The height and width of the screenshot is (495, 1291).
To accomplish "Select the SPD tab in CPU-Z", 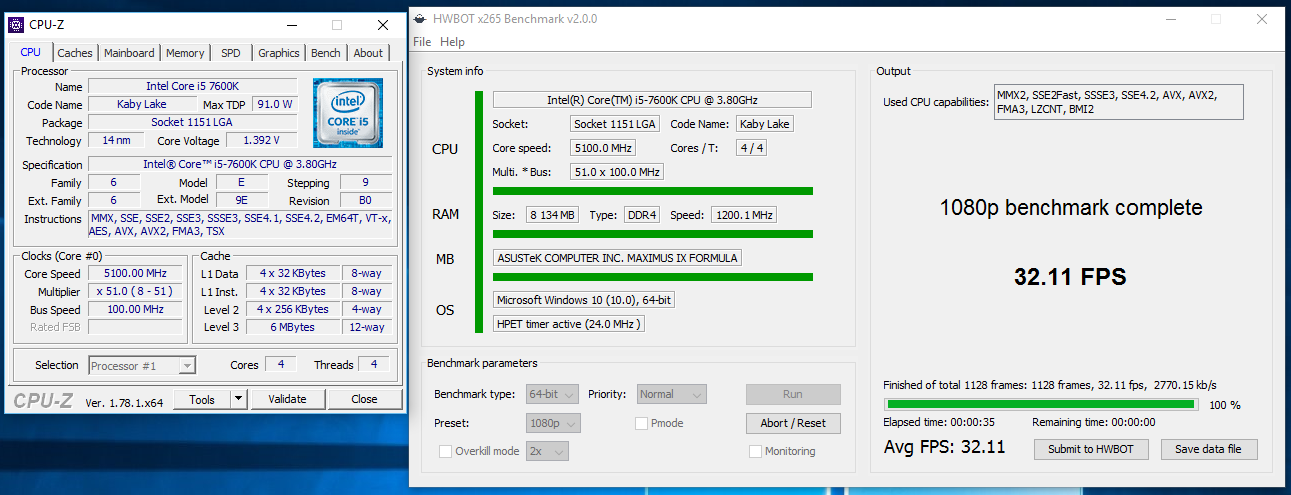I will tap(231, 53).
